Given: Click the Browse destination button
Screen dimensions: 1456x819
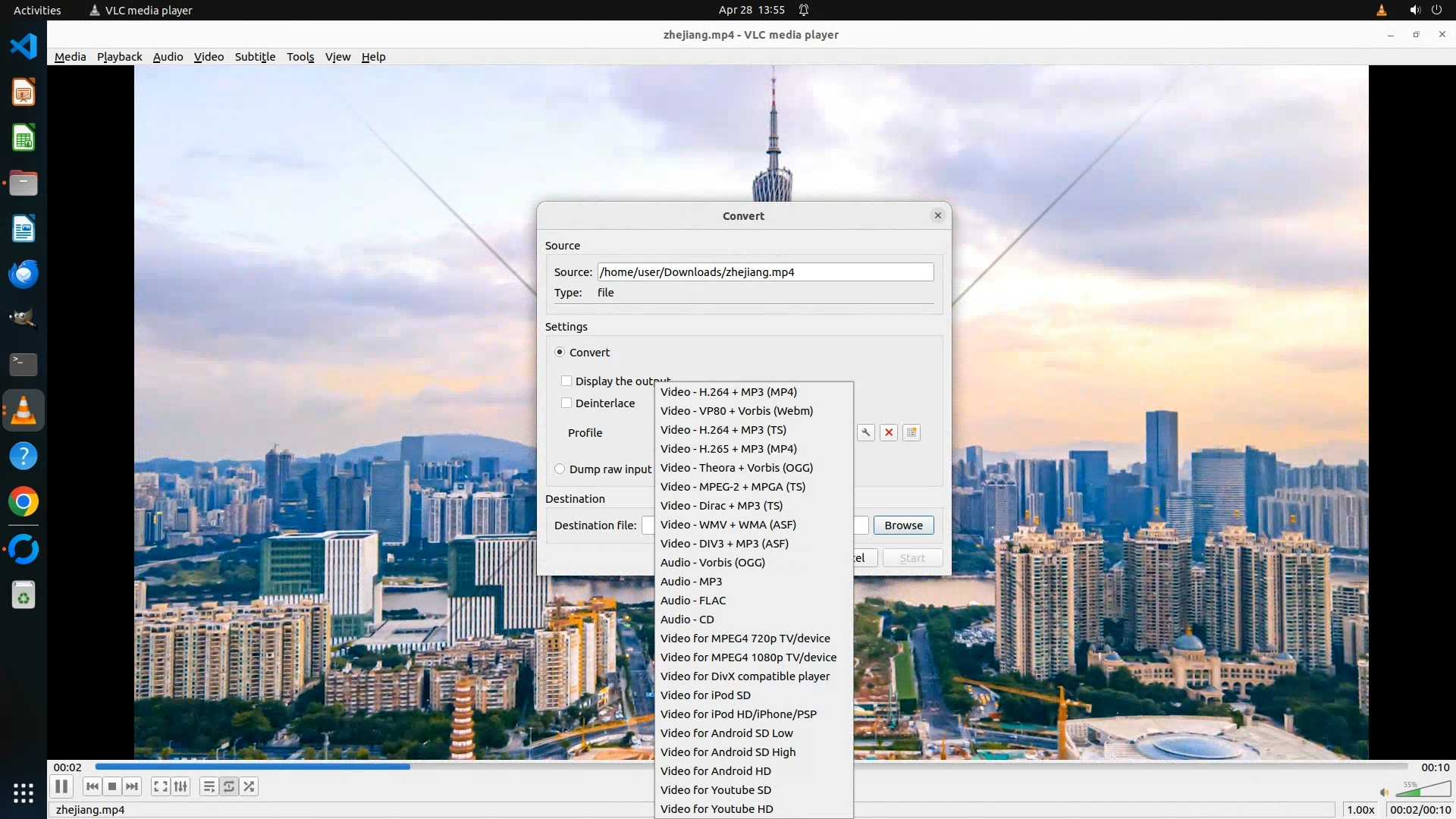Looking at the screenshot, I should click(x=903, y=525).
